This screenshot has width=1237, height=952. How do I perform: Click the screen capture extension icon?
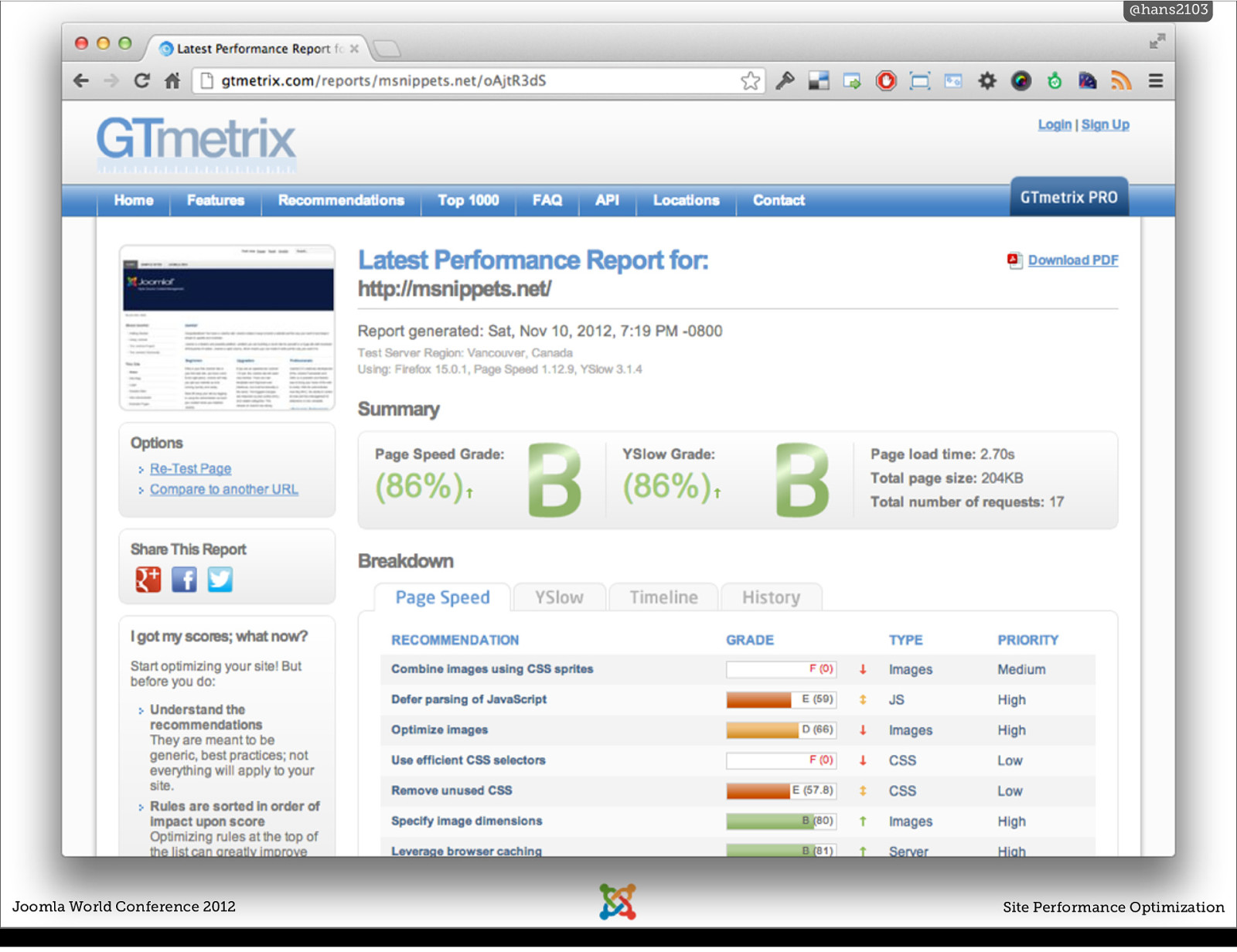920,80
